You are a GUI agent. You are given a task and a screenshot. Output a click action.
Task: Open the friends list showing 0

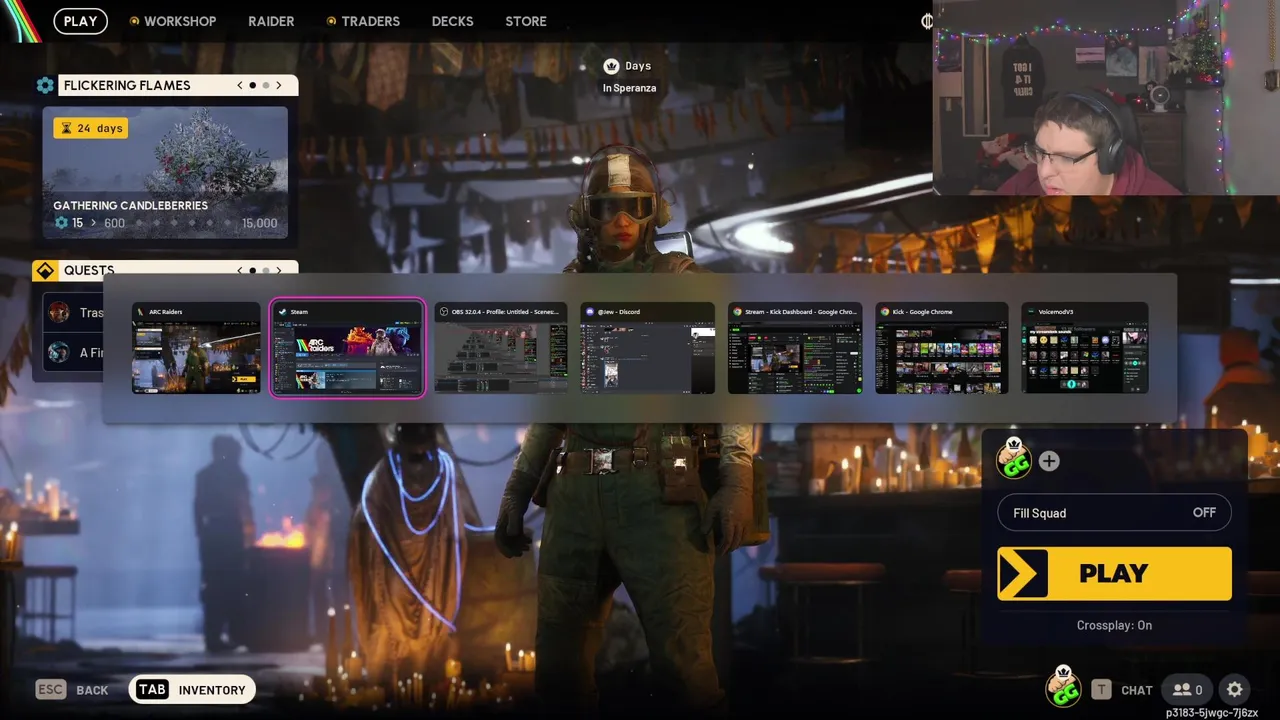coord(1188,690)
